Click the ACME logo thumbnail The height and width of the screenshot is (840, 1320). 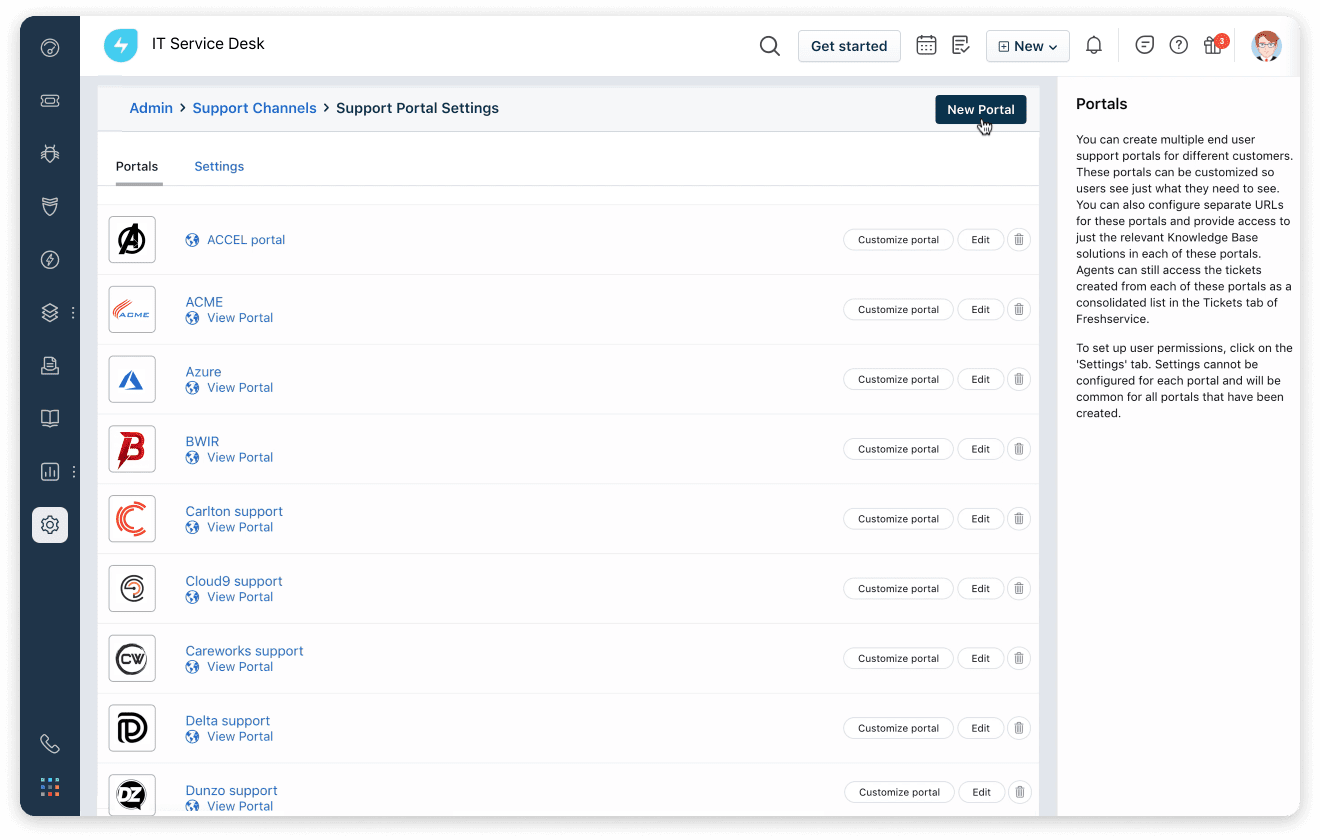pyautogui.click(x=132, y=310)
